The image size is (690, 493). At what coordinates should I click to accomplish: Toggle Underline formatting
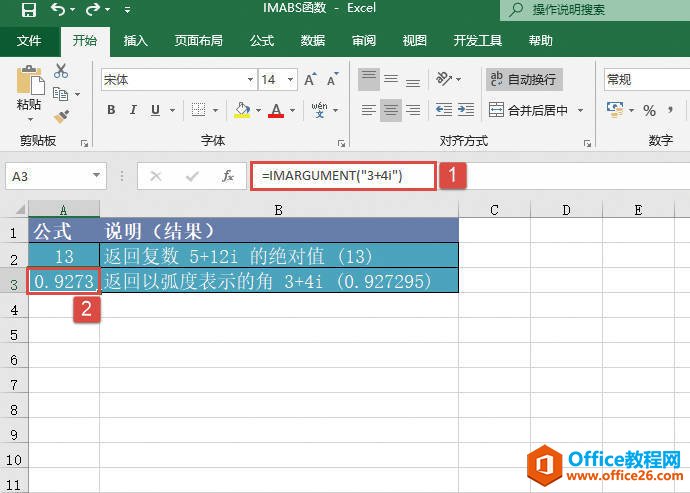[155, 110]
